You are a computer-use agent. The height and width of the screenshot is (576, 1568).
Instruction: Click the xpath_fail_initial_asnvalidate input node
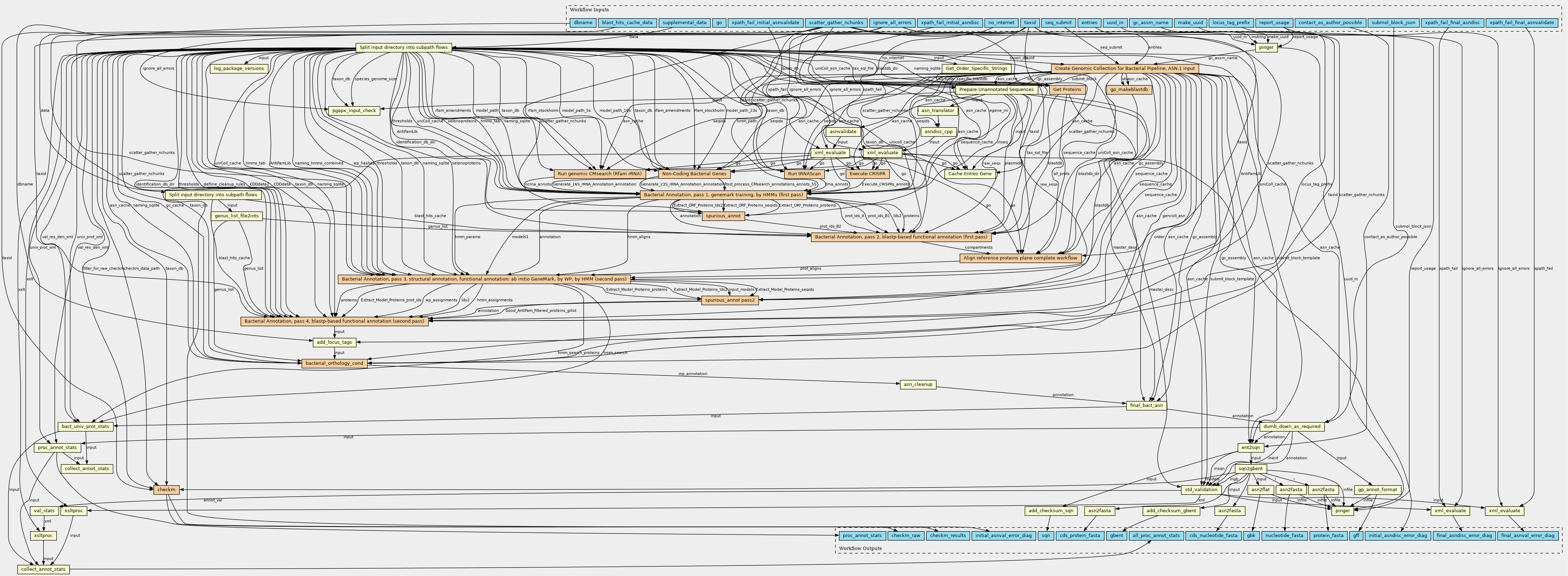point(765,22)
